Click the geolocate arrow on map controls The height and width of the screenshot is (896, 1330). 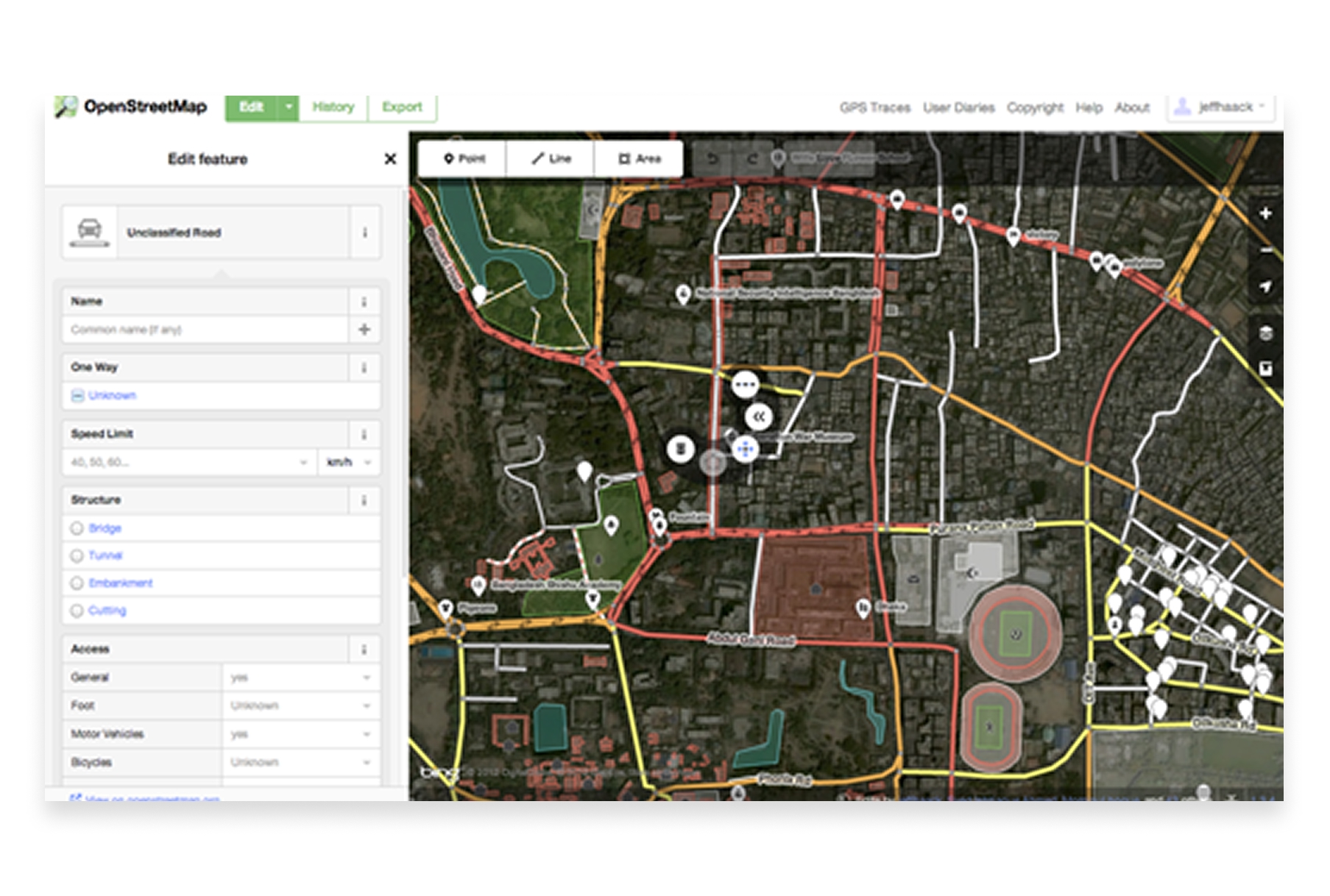pos(1265,285)
